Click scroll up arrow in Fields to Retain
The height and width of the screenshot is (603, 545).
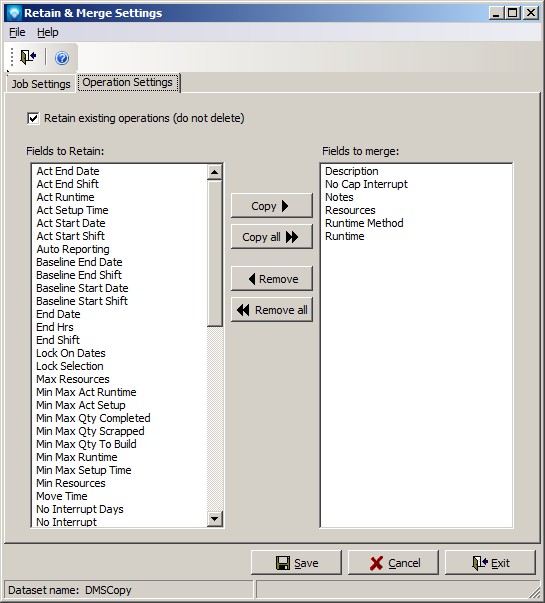click(215, 172)
